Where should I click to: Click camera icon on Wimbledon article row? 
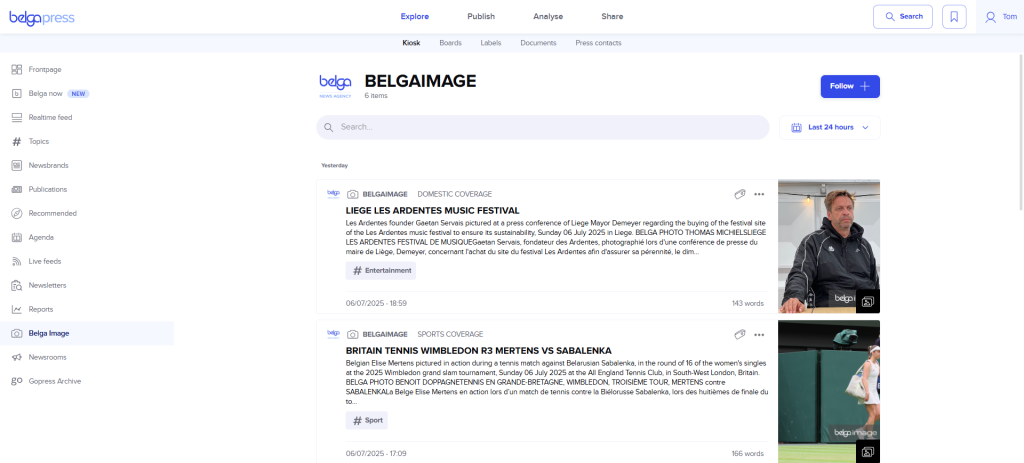(x=353, y=334)
